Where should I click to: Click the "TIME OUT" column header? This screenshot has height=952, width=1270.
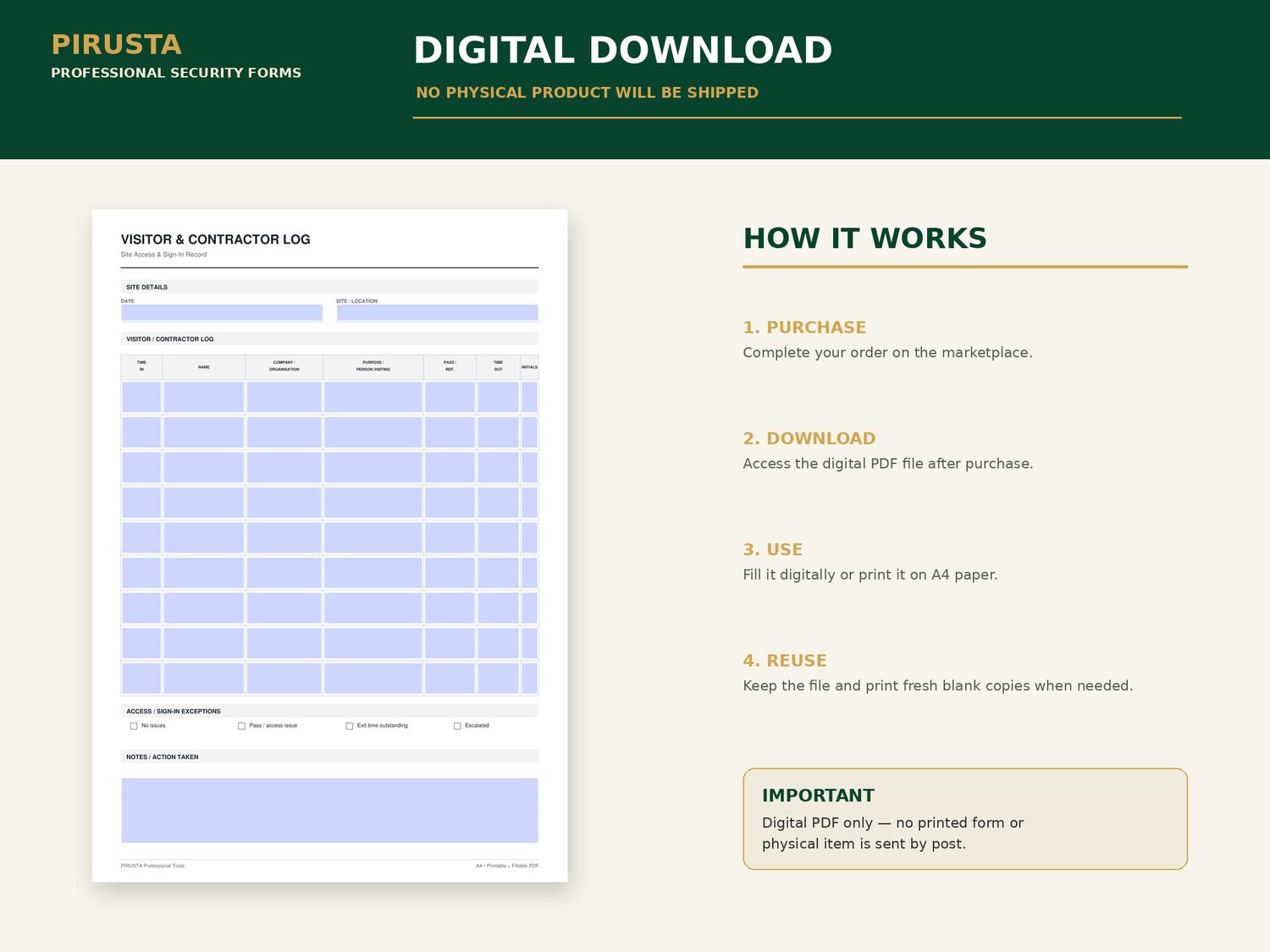tap(498, 366)
